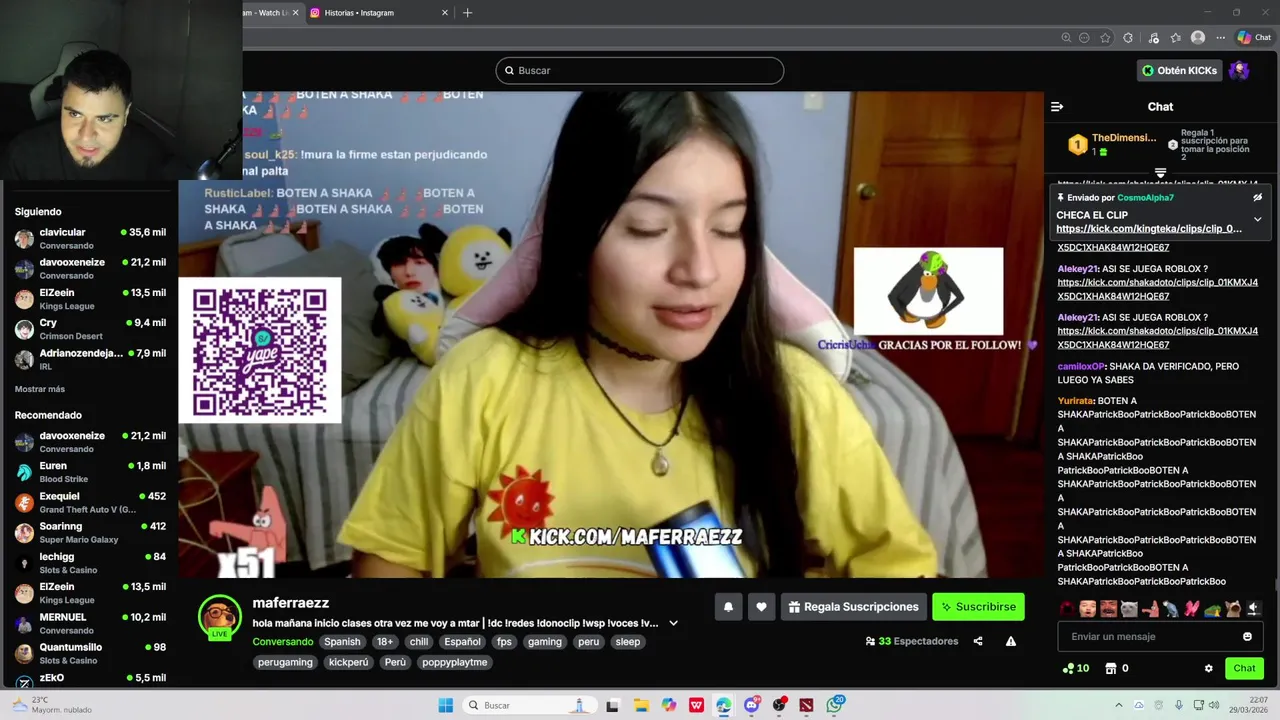The image size is (1280, 720).
Task: Open the emoji picker in the message box
Action: 1247,637
